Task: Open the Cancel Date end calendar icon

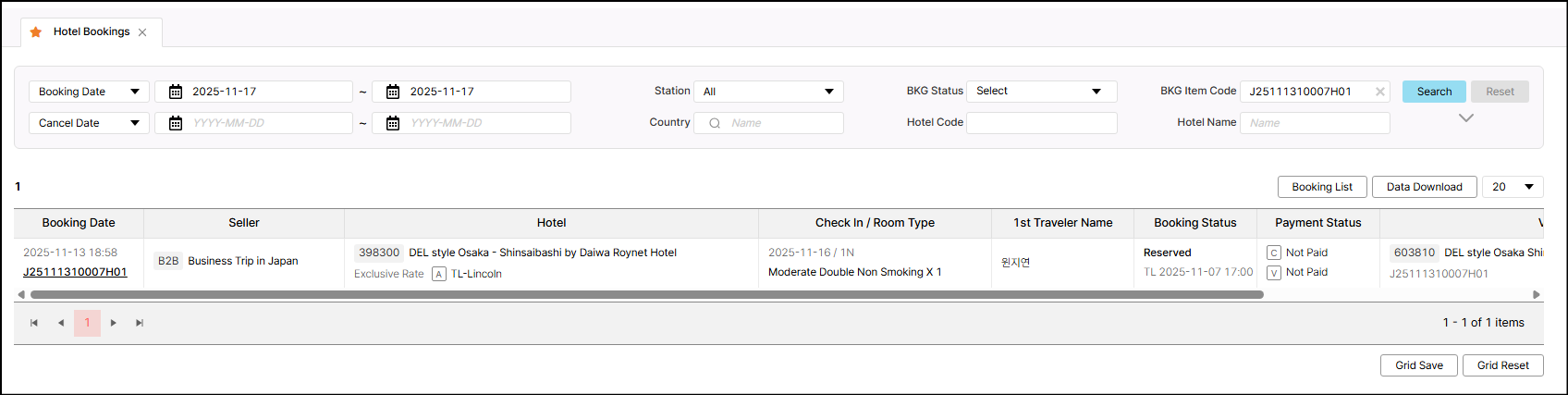Action: tap(393, 123)
